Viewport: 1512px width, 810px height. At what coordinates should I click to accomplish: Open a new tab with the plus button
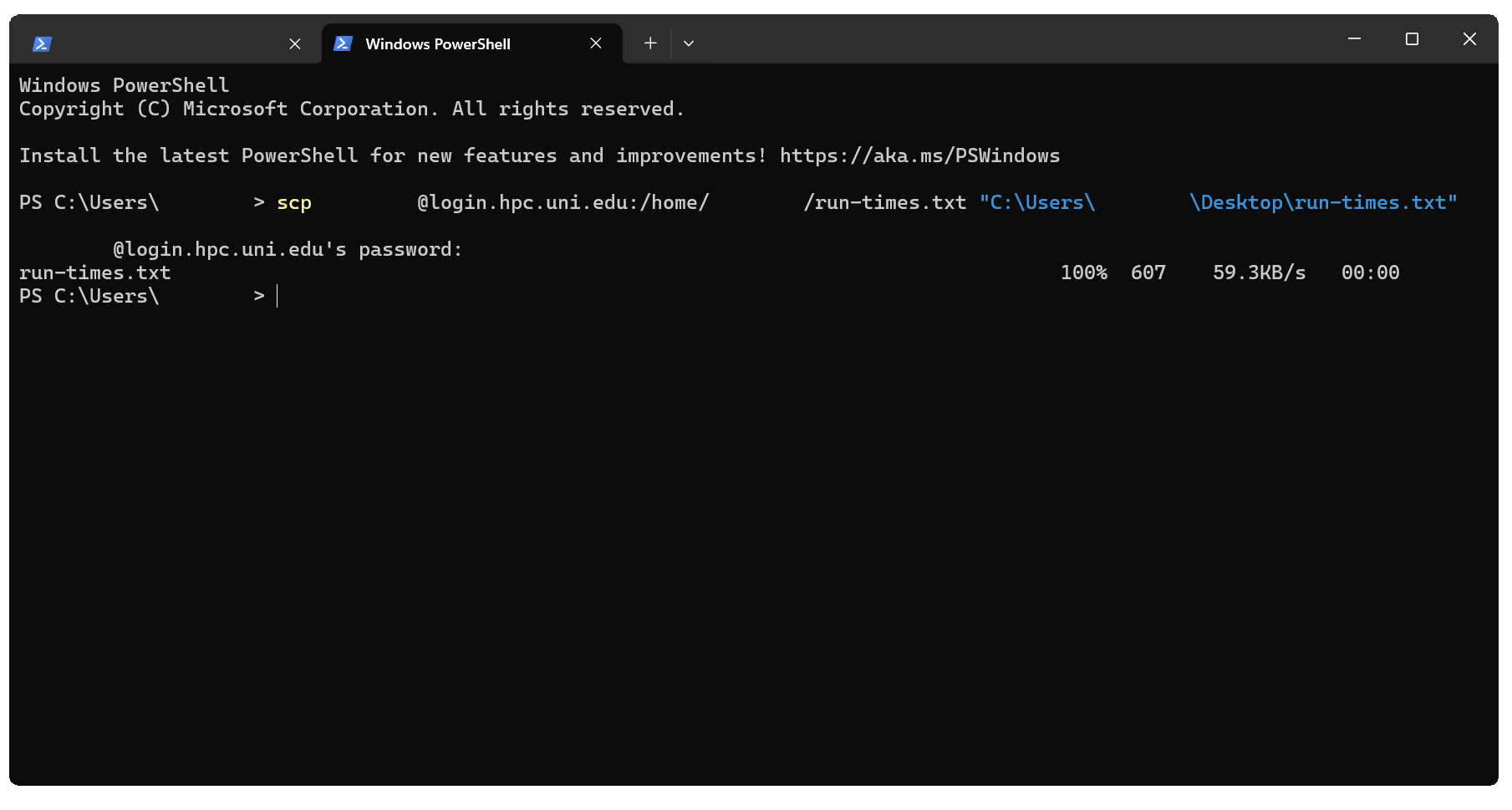(650, 43)
